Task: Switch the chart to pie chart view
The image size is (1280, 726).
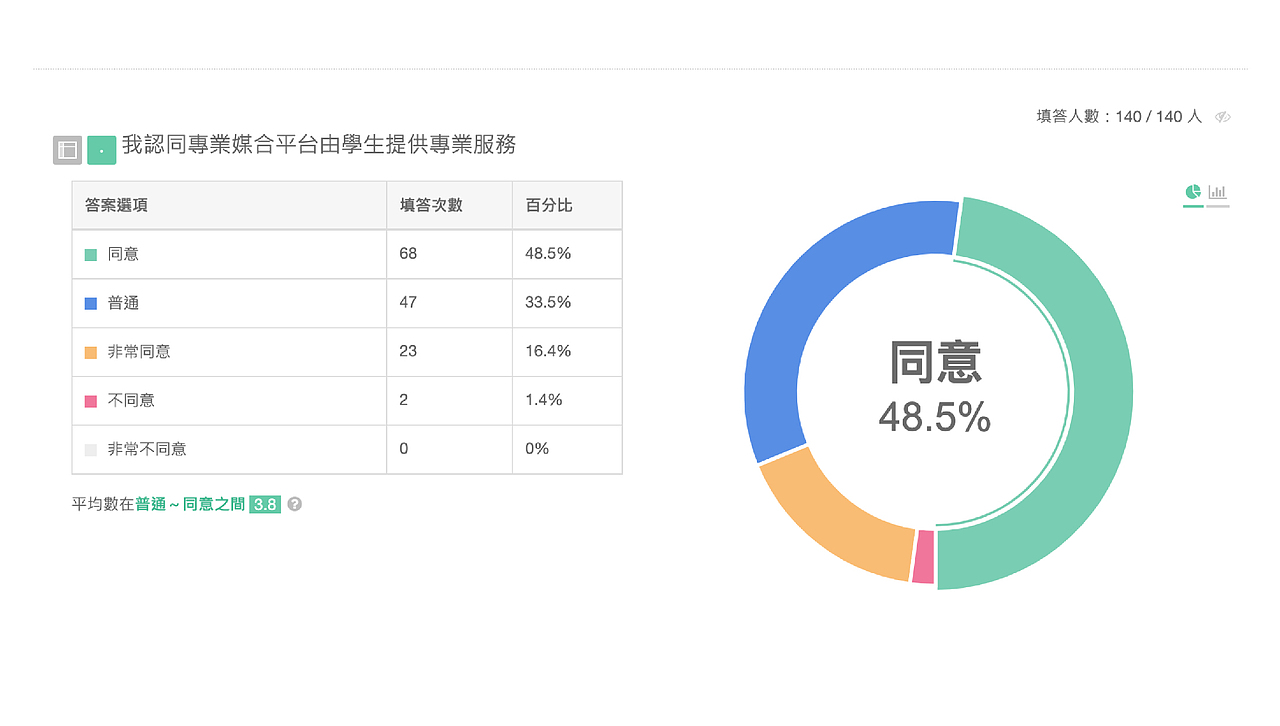Action: point(1192,191)
